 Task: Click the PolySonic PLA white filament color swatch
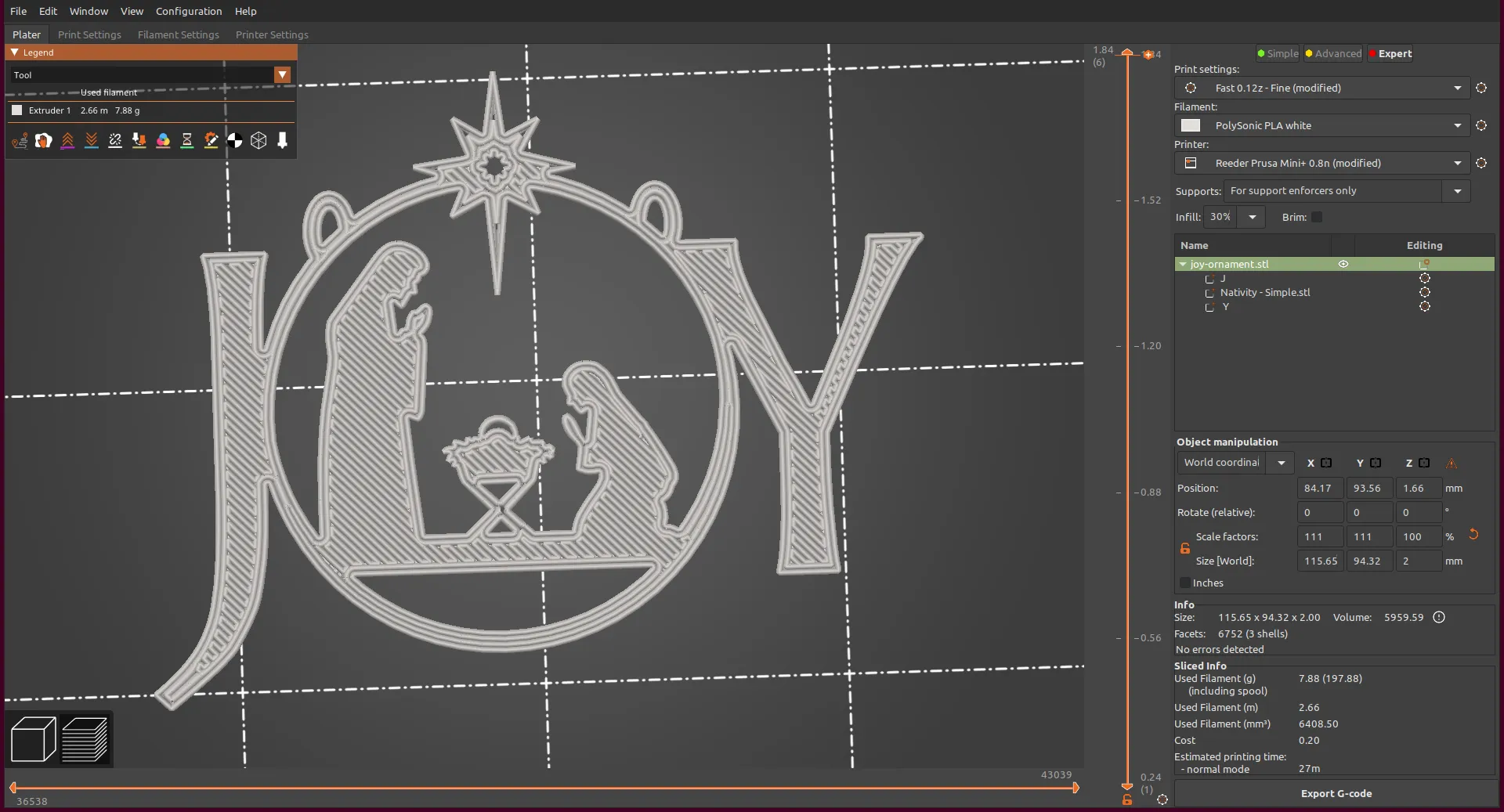pos(1191,125)
